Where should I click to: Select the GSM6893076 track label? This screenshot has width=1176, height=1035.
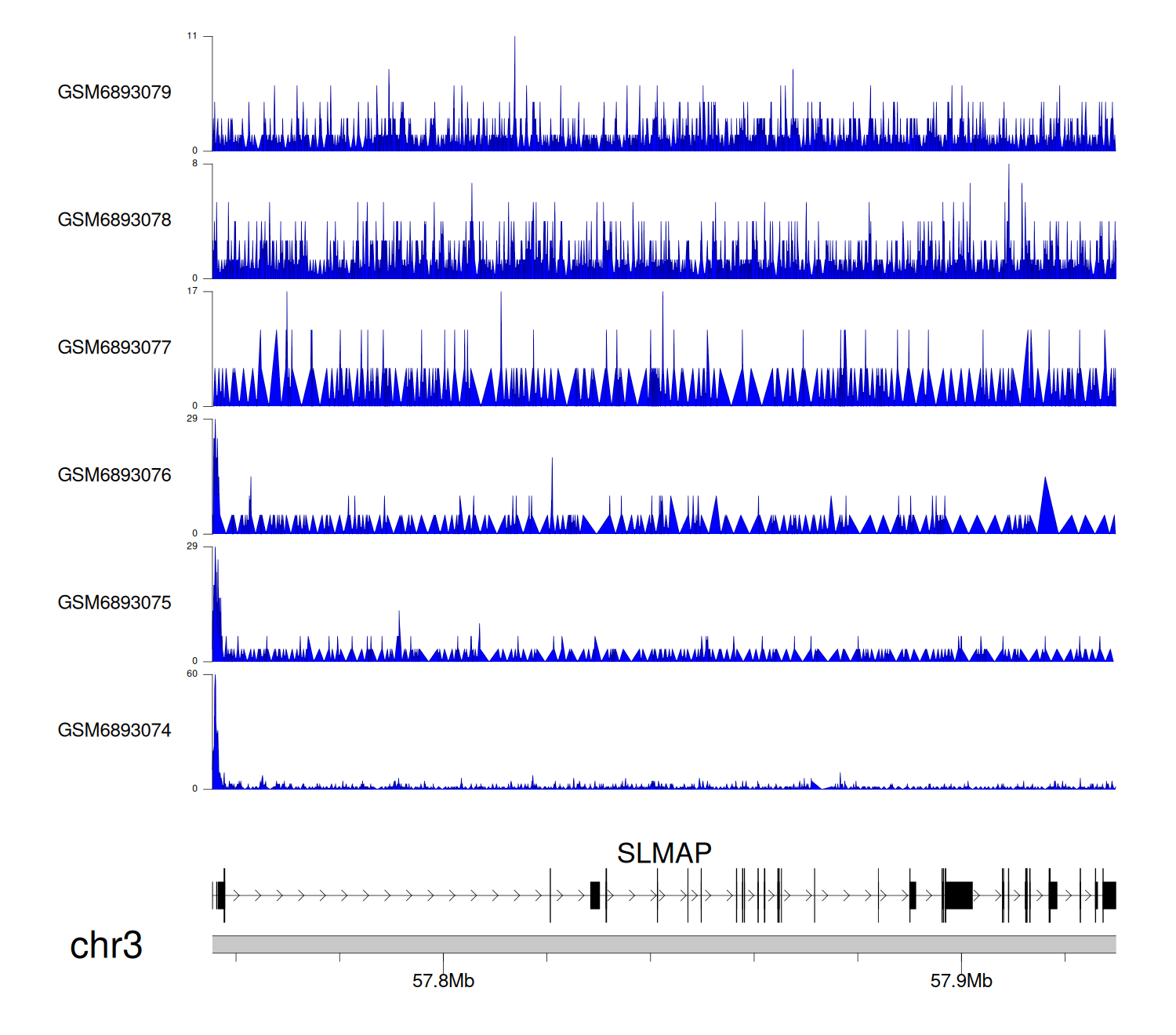tap(114, 475)
